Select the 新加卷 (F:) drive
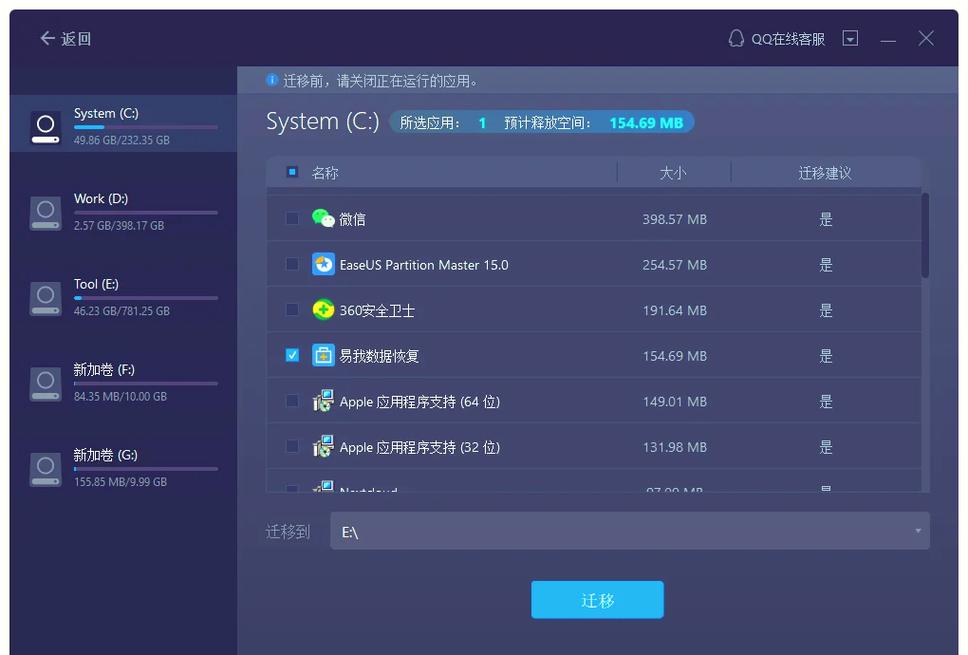 coord(123,383)
